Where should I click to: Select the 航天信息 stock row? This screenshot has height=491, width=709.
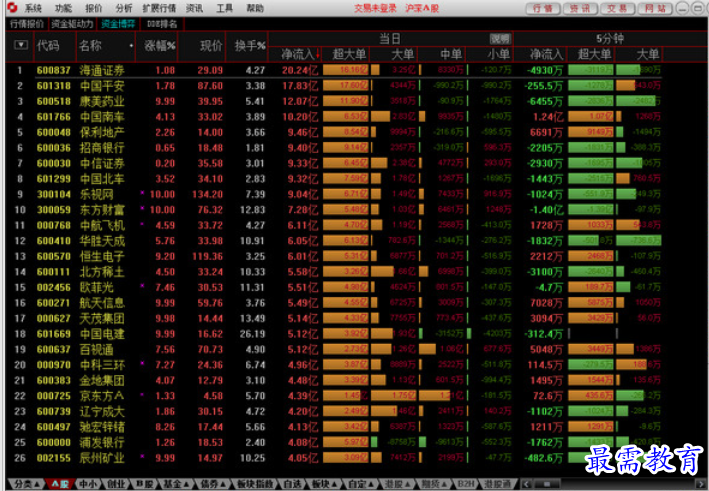334,303
